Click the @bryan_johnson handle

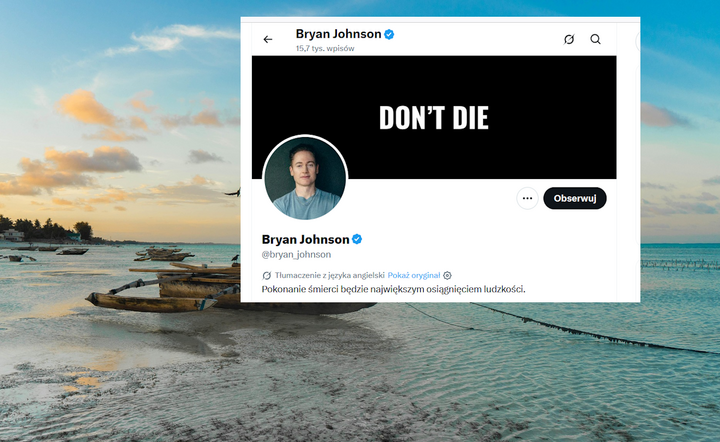(x=296, y=254)
